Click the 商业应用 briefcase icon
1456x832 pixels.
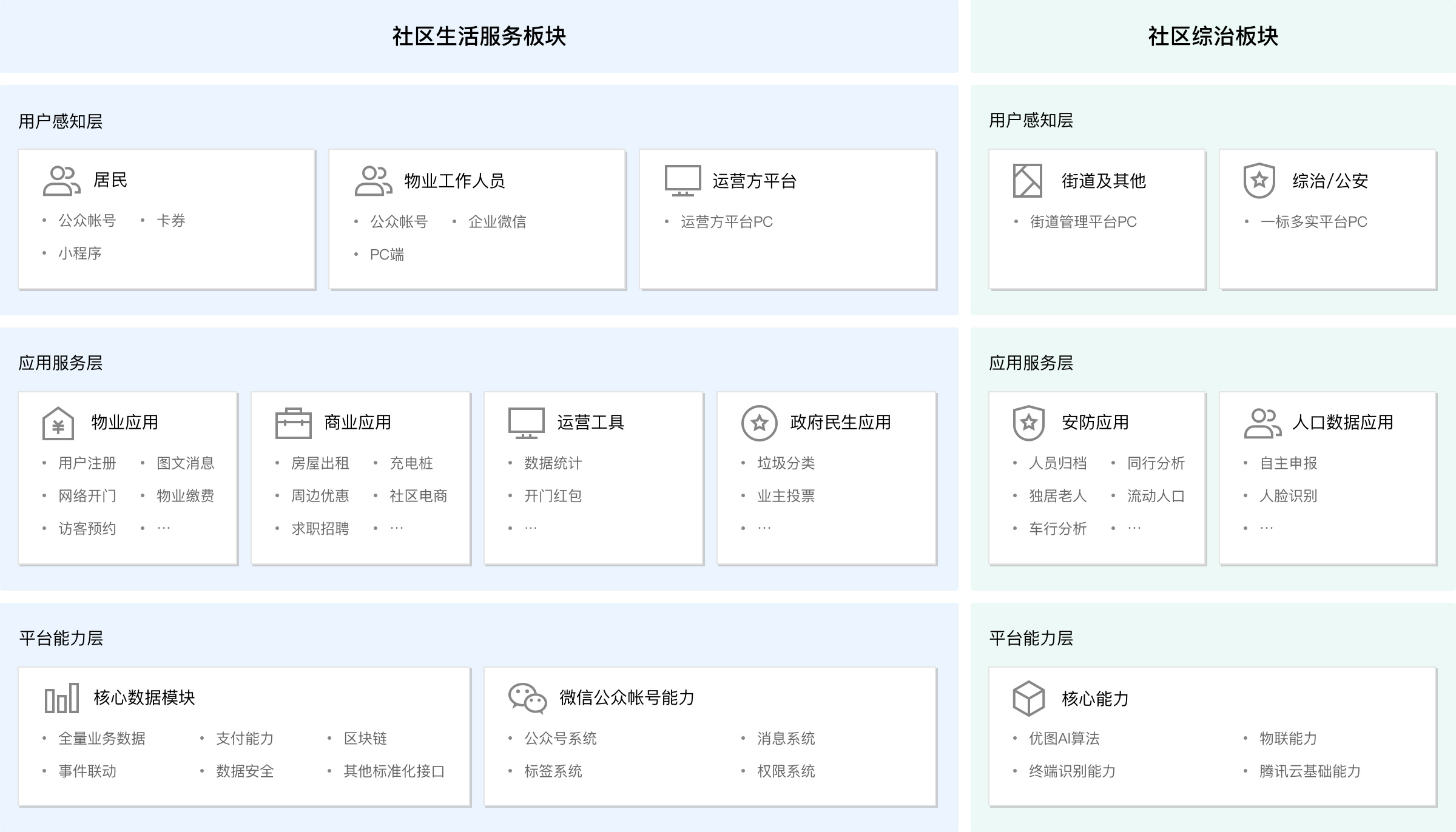pyautogui.click(x=293, y=423)
